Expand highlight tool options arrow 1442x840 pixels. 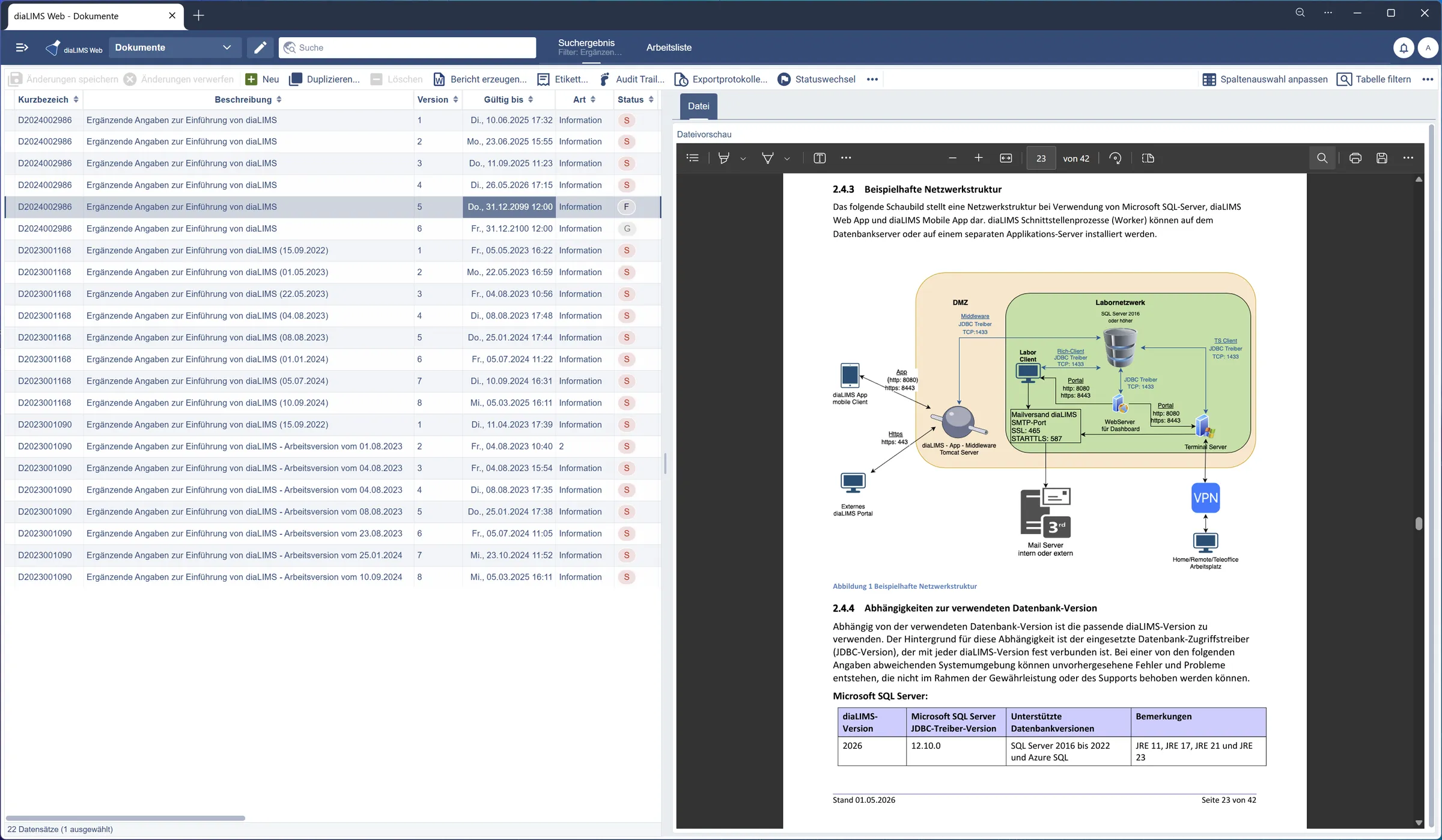[x=743, y=159]
